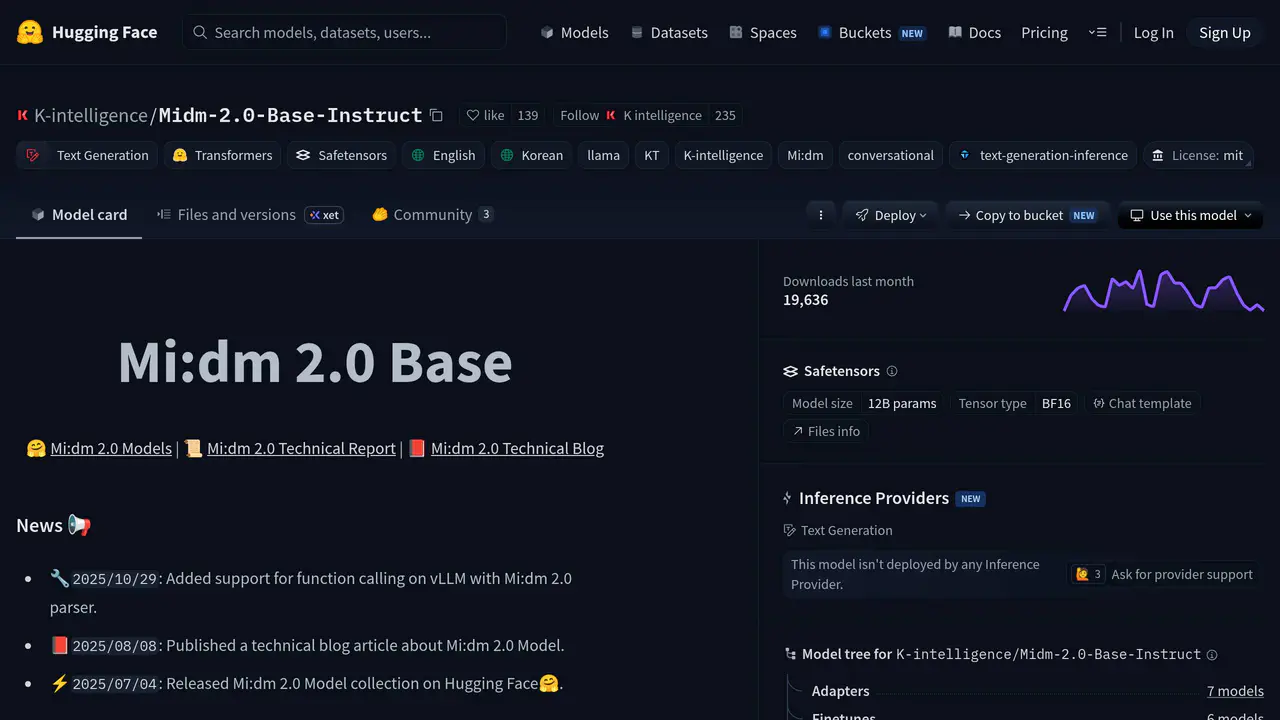Image resolution: width=1280 pixels, height=720 pixels.
Task: Open the Mi:dm 2.0 Technical Blog link
Action: [517, 448]
